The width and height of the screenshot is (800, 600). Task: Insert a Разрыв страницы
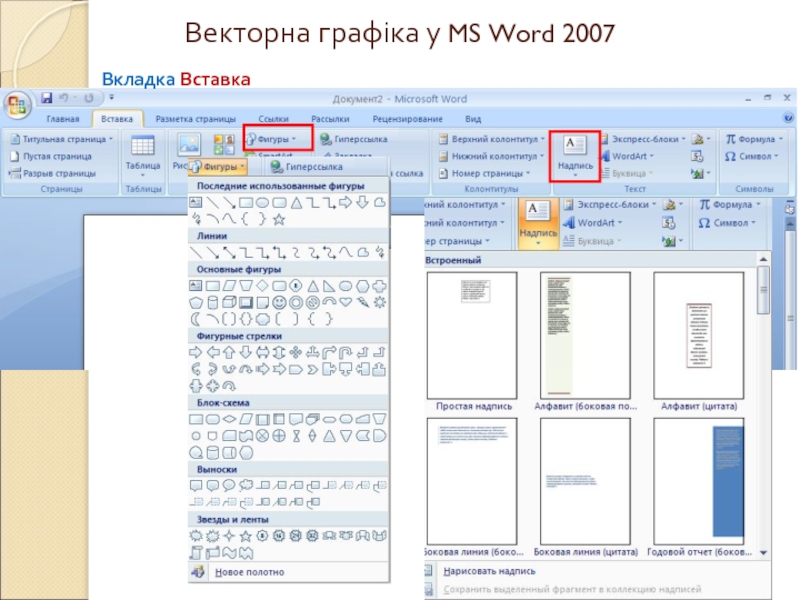point(53,173)
